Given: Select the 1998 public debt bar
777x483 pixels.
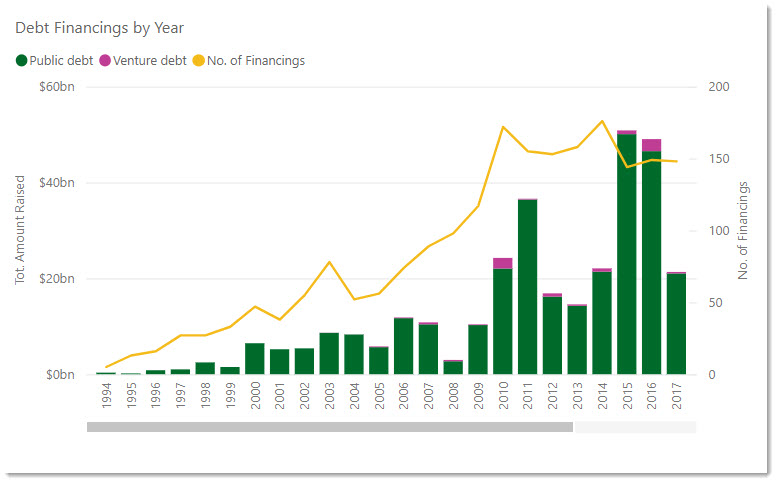Looking at the screenshot, I should [206, 368].
